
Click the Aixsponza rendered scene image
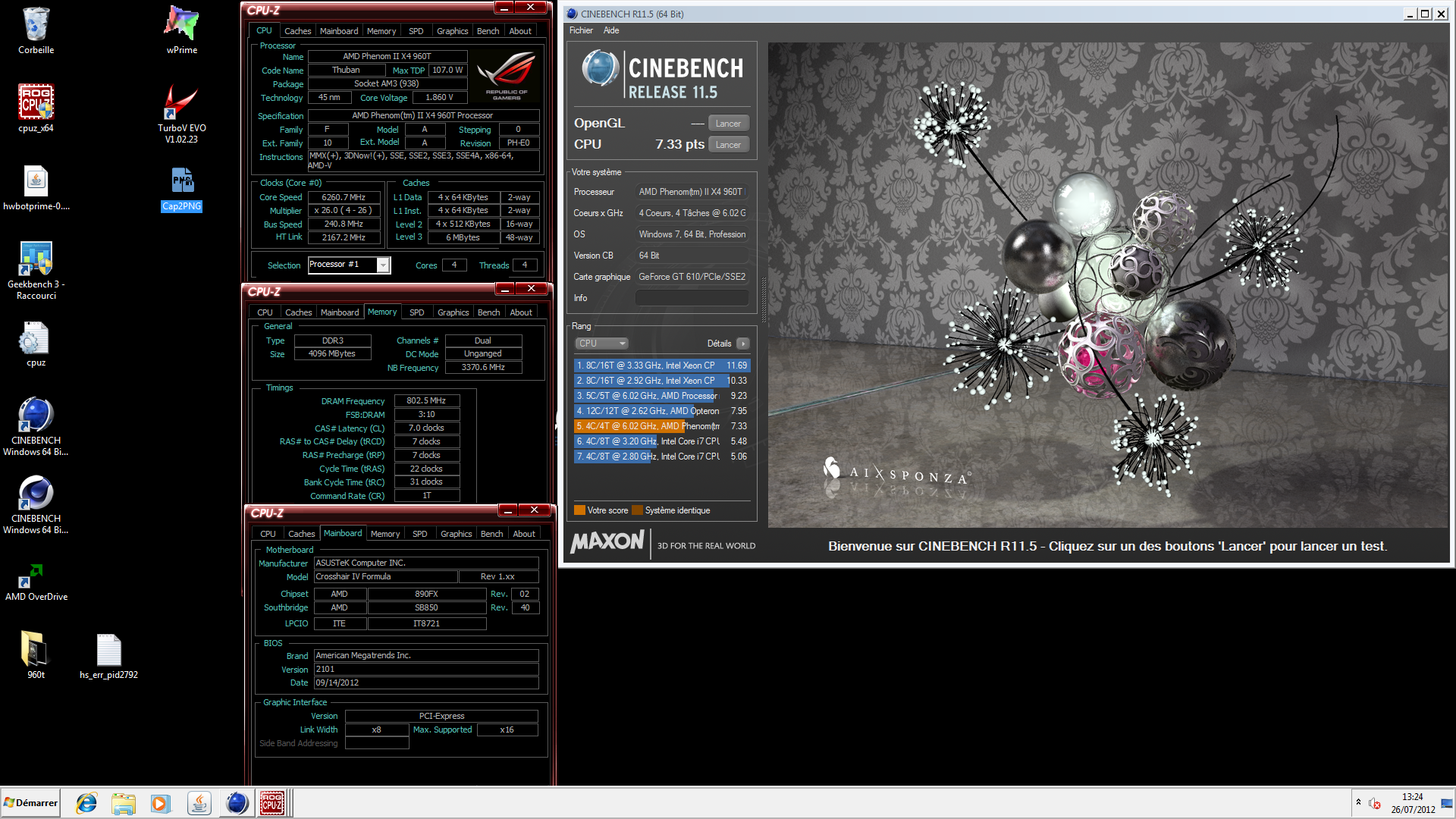tap(1109, 285)
